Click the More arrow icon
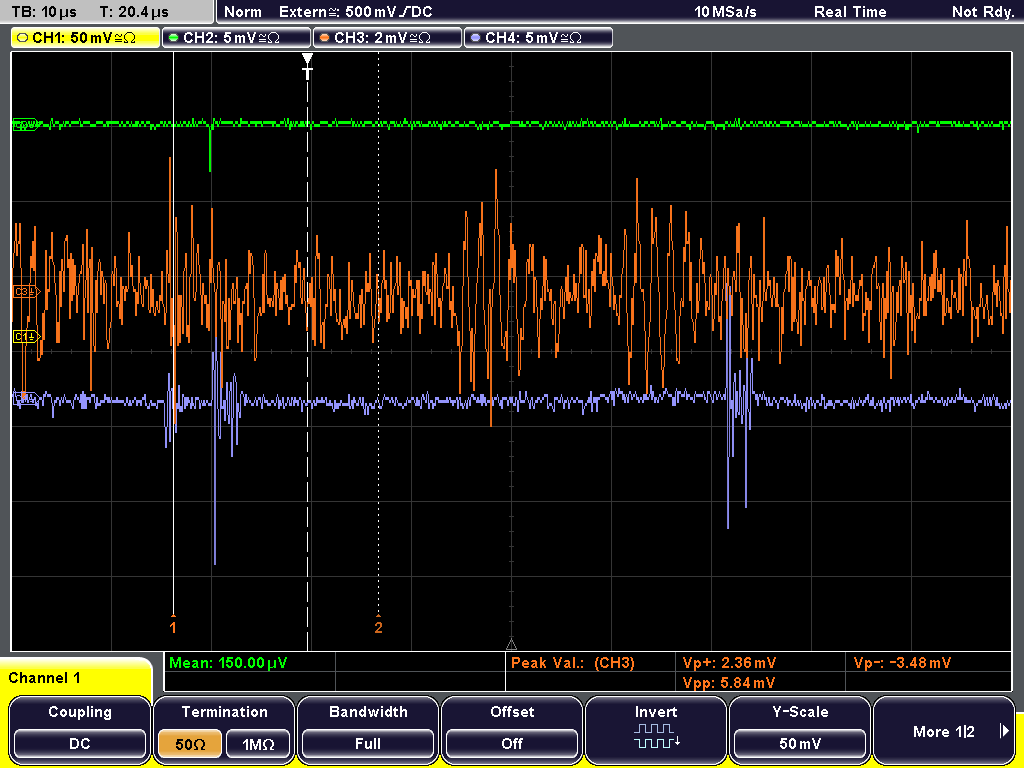This screenshot has width=1024, height=768. click(x=1004, y=731)
